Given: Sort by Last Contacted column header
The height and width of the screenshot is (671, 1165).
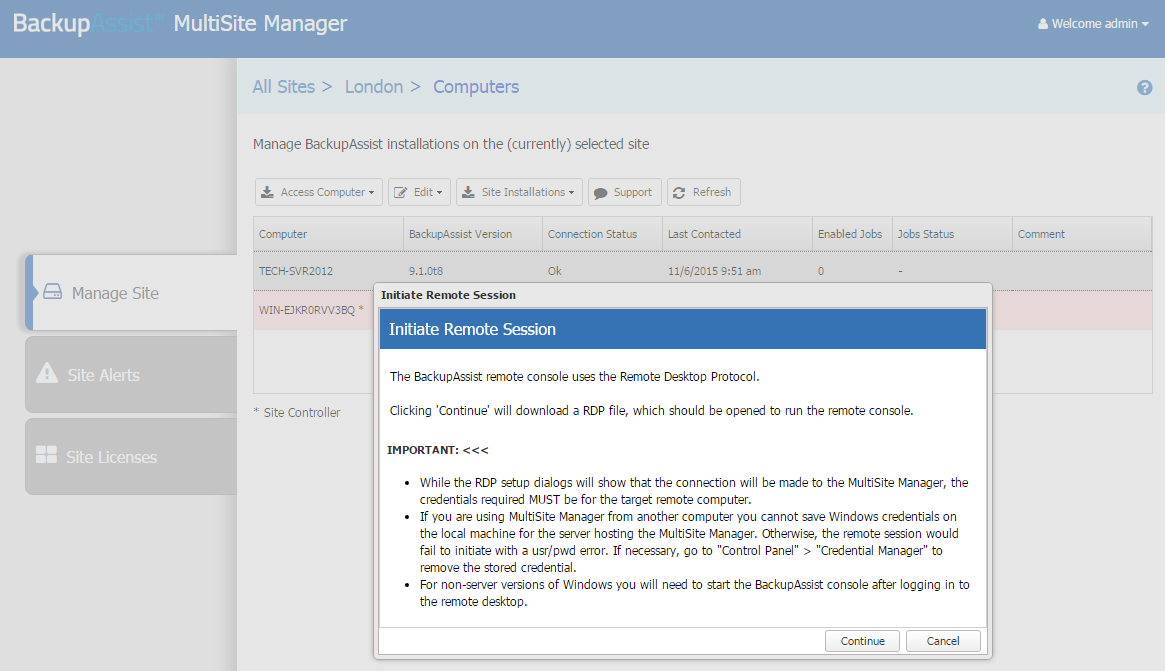Looking at the screenshot, I should pos(737,234).
